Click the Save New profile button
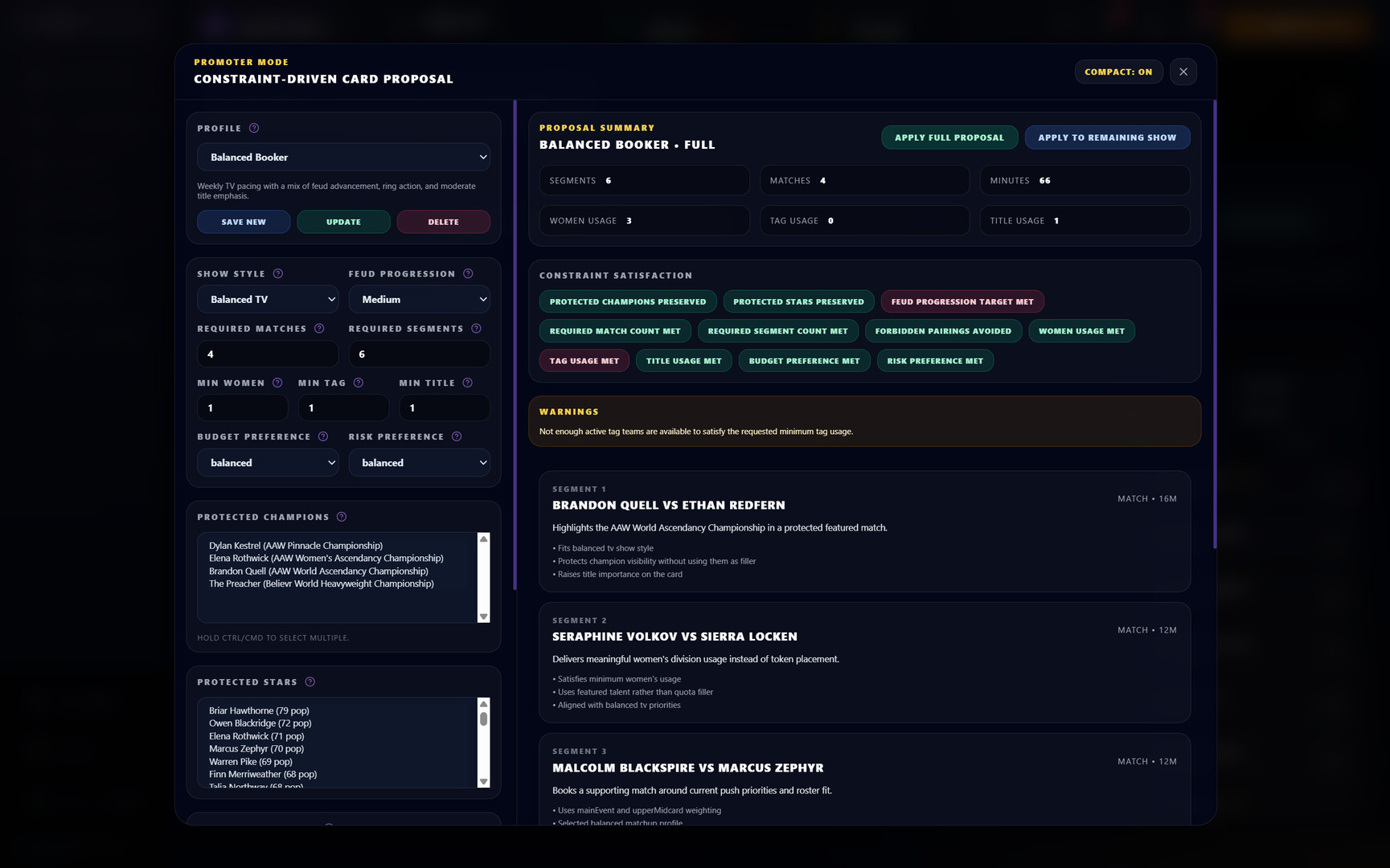Viewport: 1390px width, 868px height. (244, 223)
